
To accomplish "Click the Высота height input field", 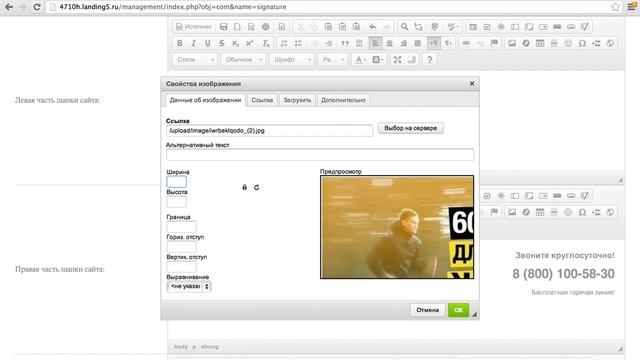I will click(176, 202).
